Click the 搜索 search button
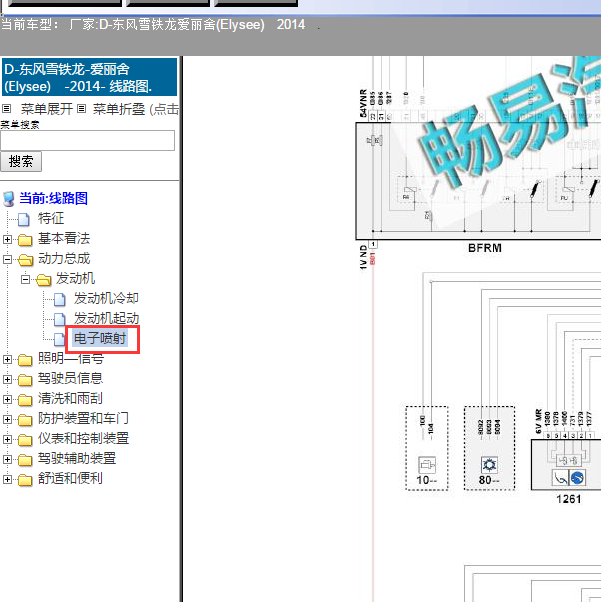 pyautogui.click(x=21, y=162)
